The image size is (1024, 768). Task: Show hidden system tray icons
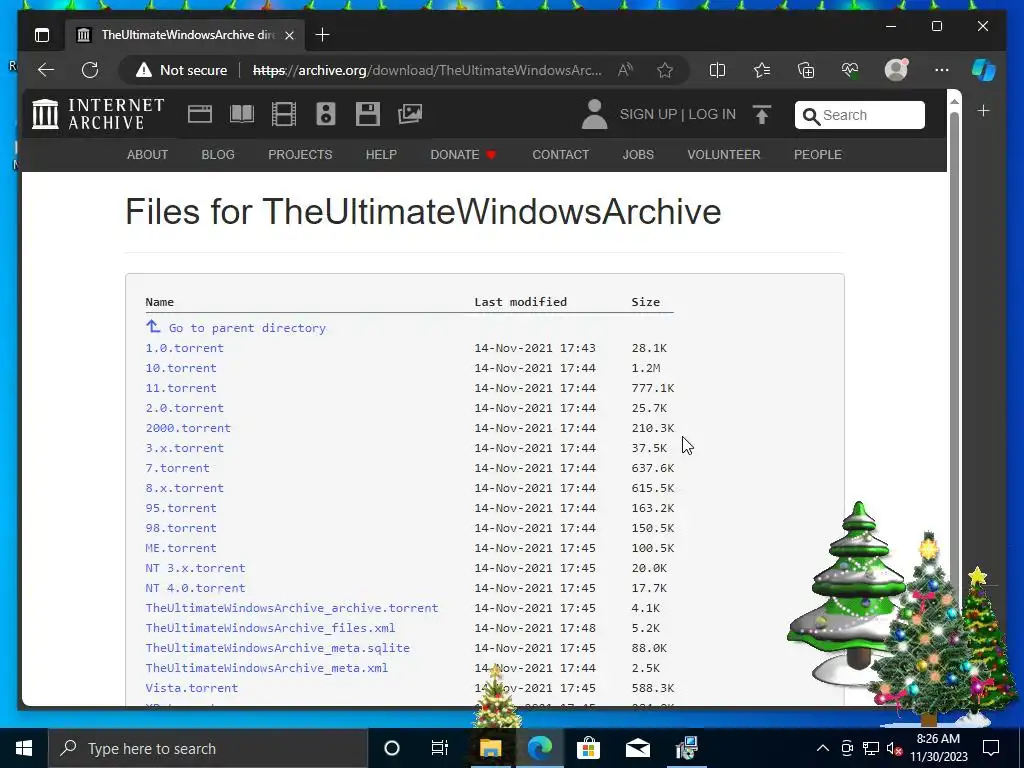point(823,748)
